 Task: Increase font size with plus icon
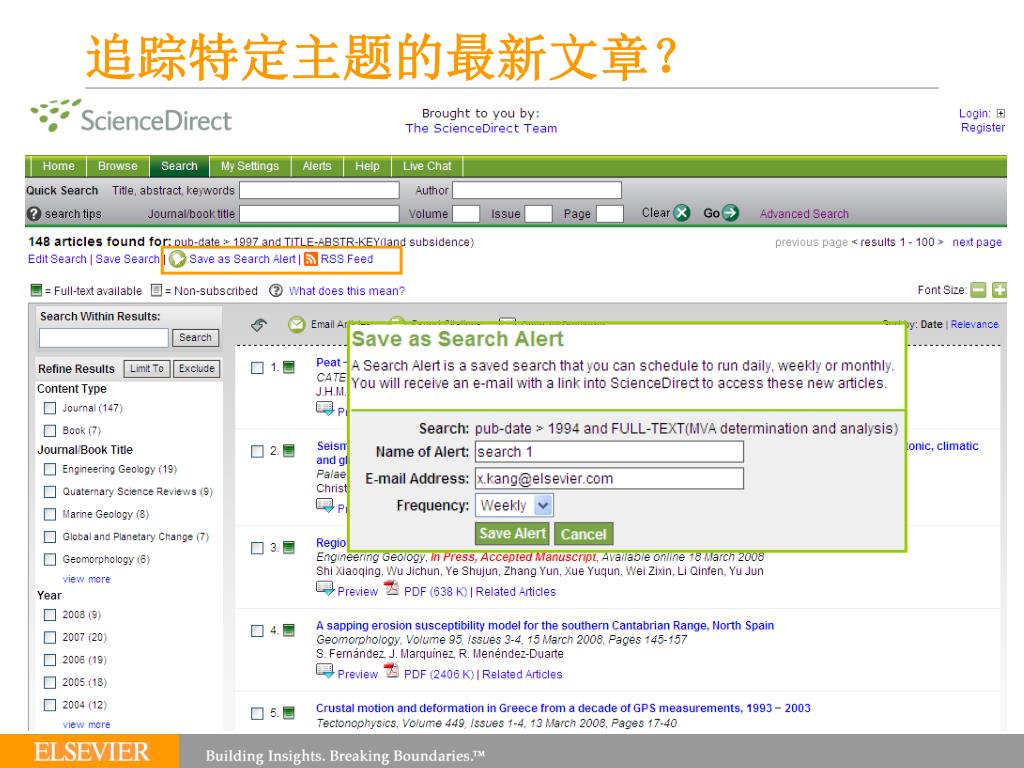(999, 290)
